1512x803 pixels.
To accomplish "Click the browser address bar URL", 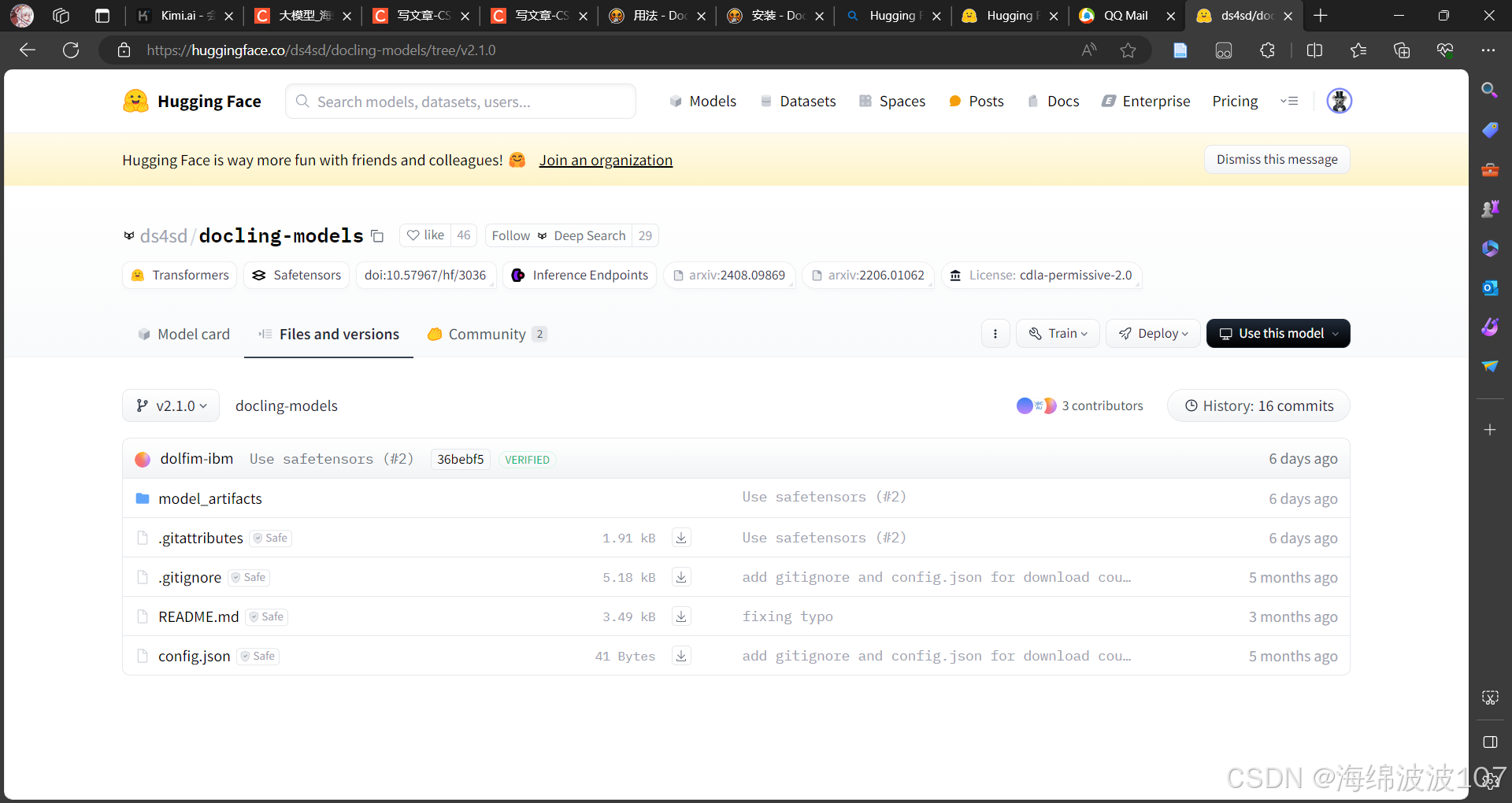I will [321, 50].
